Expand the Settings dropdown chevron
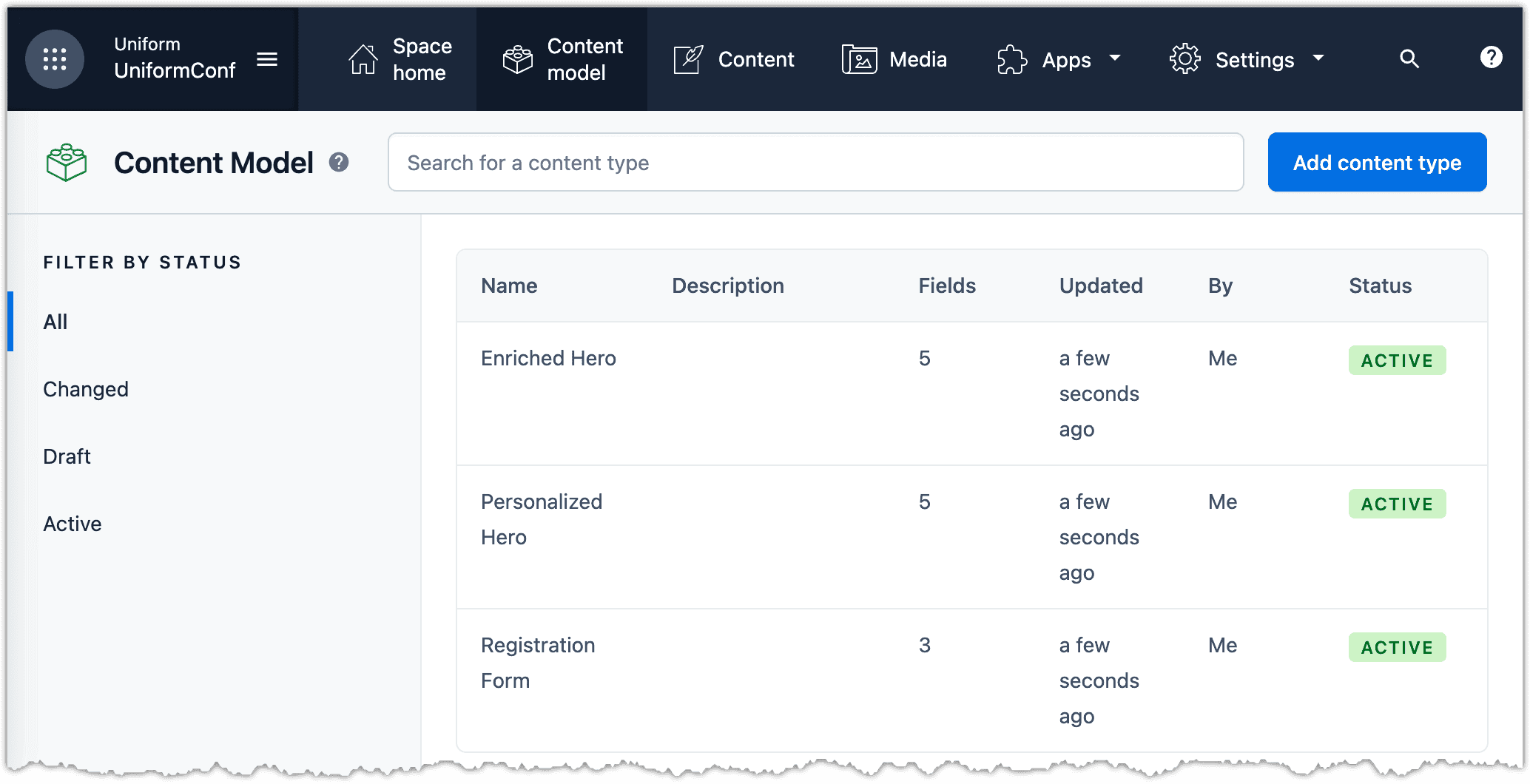This screenshot has height=784, width=1530. coord(1318,59)
